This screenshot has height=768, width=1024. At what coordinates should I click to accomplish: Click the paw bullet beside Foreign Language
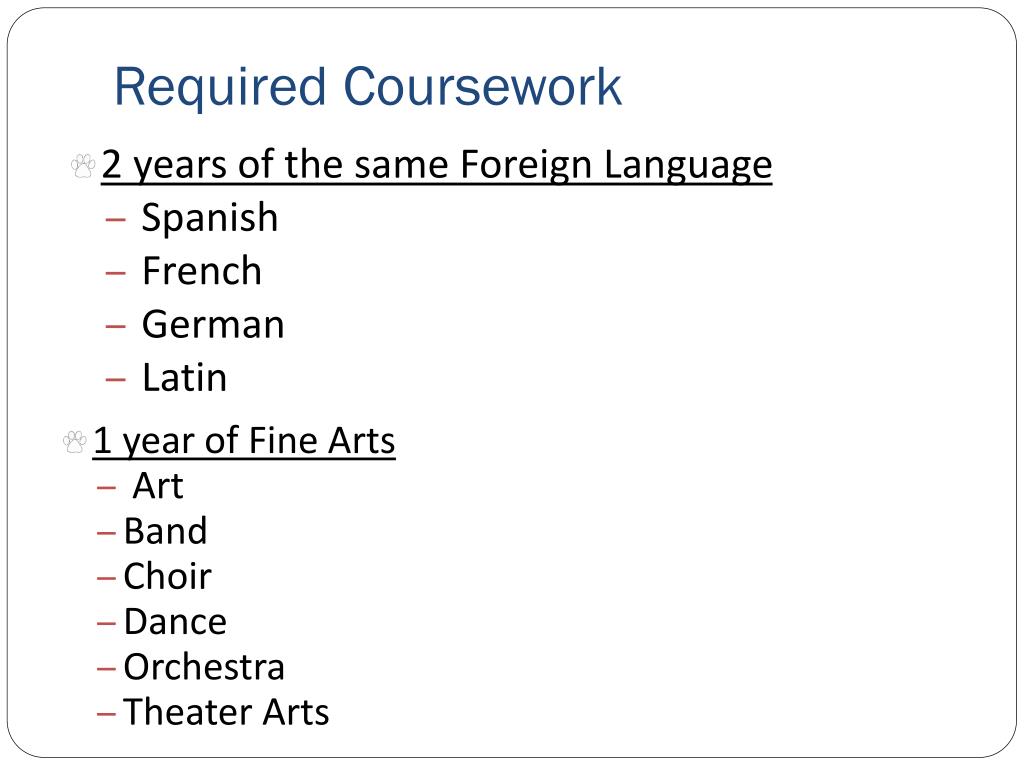click(x=83, y=166)
